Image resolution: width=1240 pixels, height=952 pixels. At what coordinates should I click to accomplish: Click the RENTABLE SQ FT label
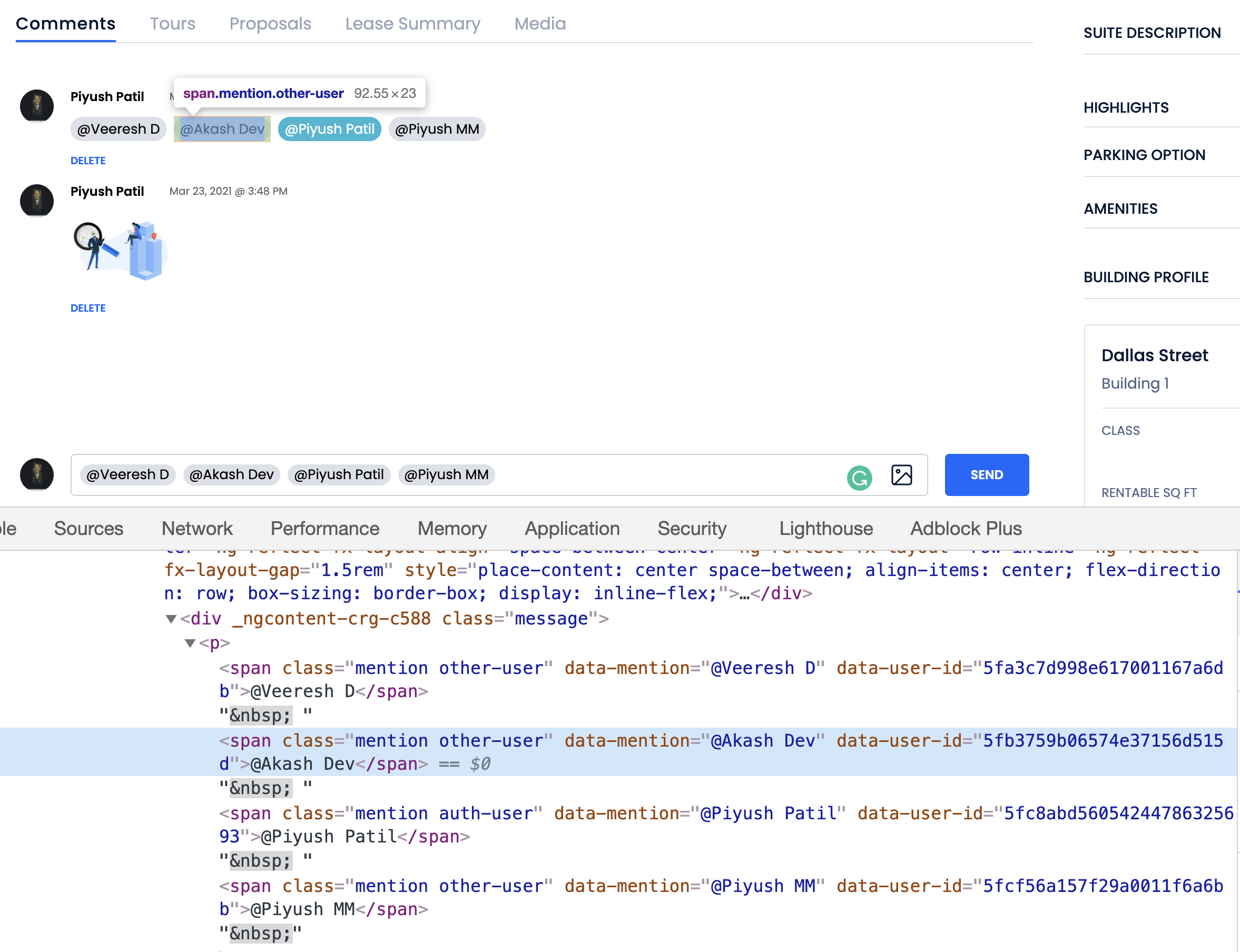1149,493
